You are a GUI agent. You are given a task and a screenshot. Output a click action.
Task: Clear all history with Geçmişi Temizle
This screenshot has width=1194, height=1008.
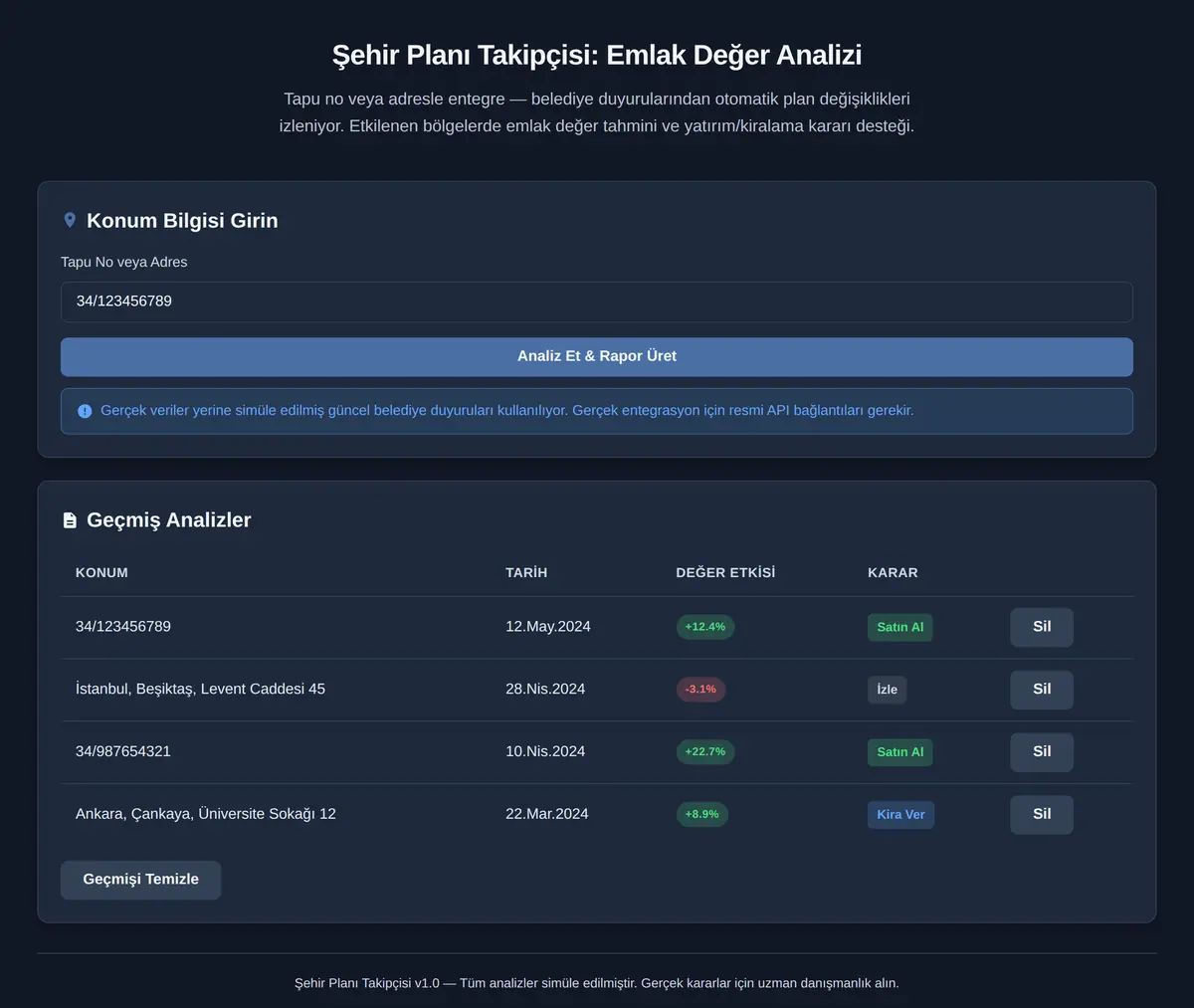pos(140,880)
